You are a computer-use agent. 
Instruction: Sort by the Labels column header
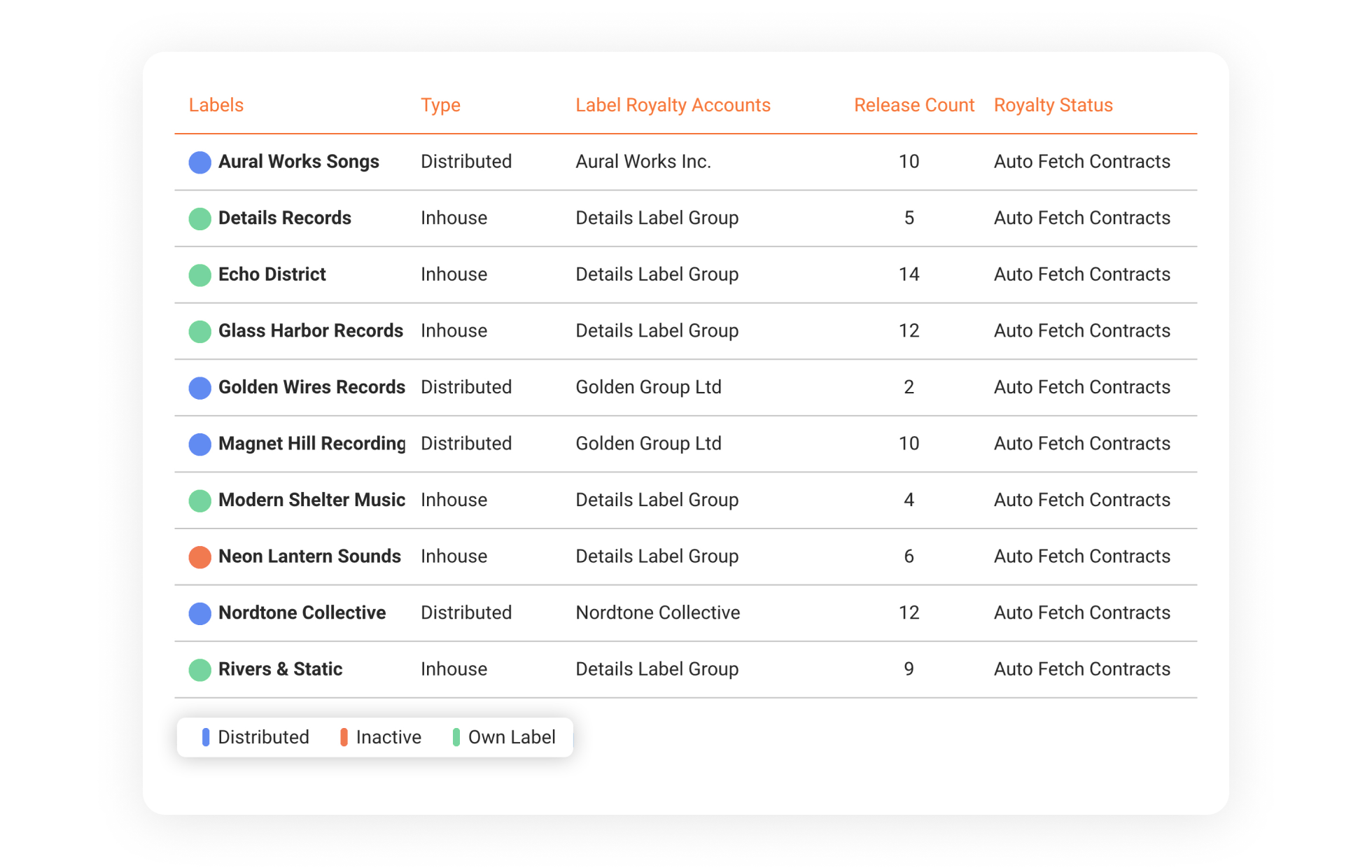pos(216,105)
